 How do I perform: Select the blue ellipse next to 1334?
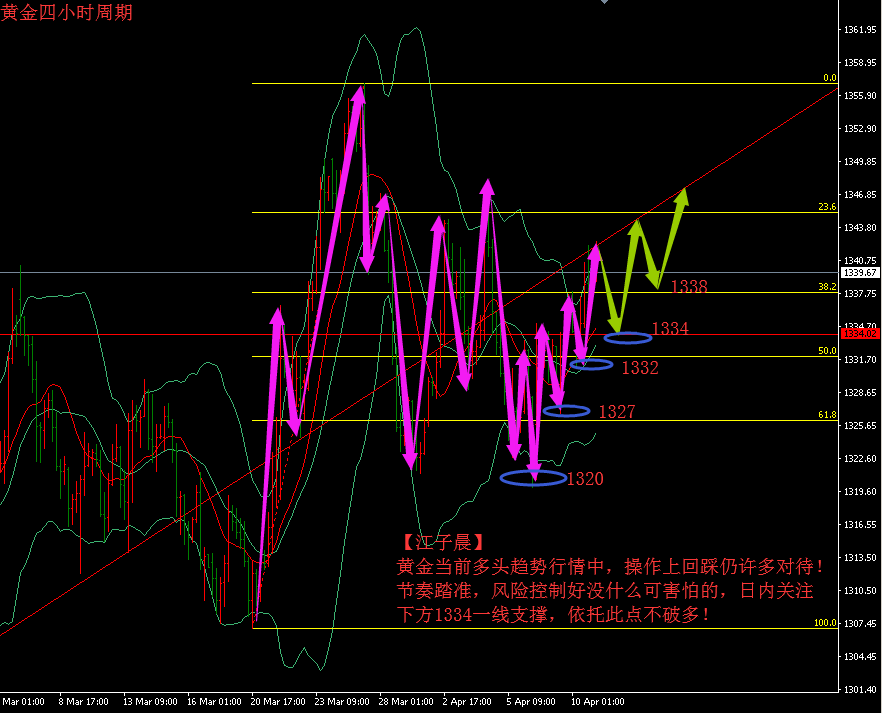click(628, 337)
